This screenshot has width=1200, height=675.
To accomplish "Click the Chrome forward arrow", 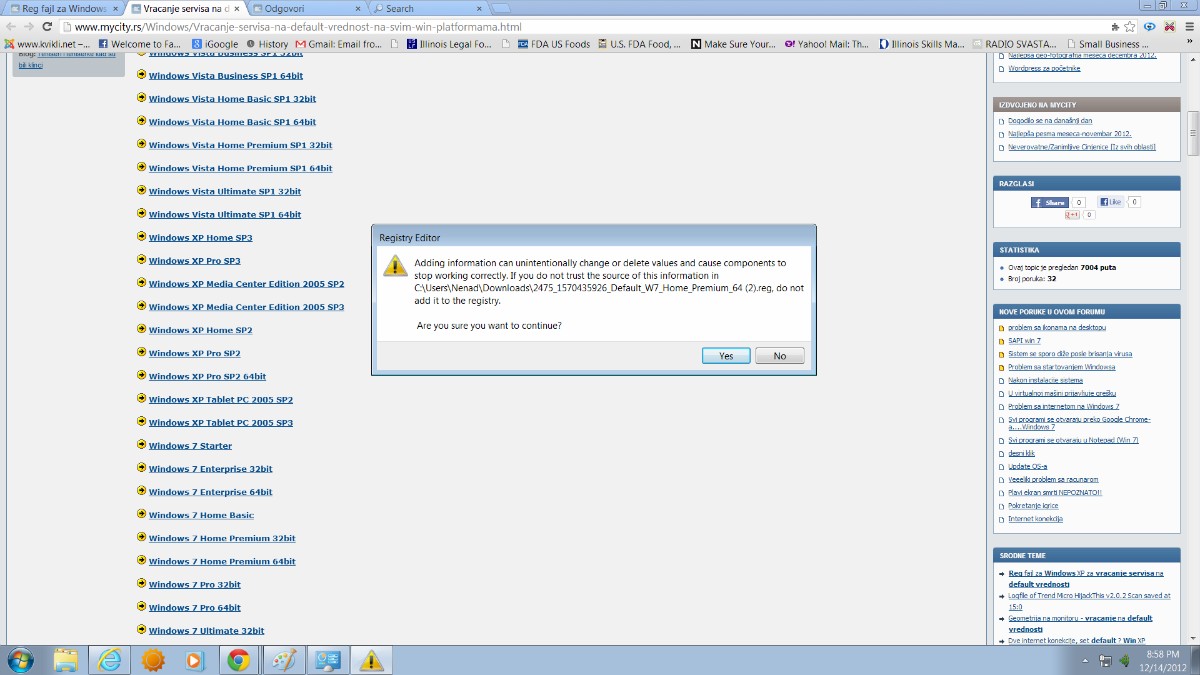I will pos(28,26).
